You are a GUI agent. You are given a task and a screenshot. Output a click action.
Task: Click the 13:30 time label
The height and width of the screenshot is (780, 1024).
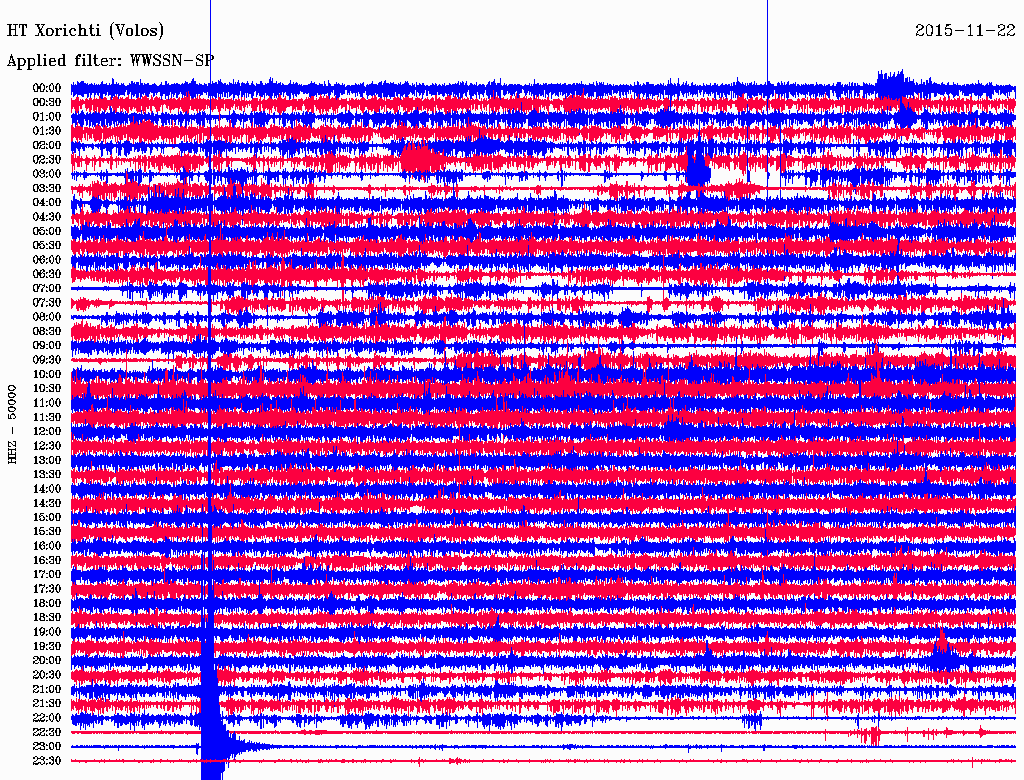tap(46, 474)
